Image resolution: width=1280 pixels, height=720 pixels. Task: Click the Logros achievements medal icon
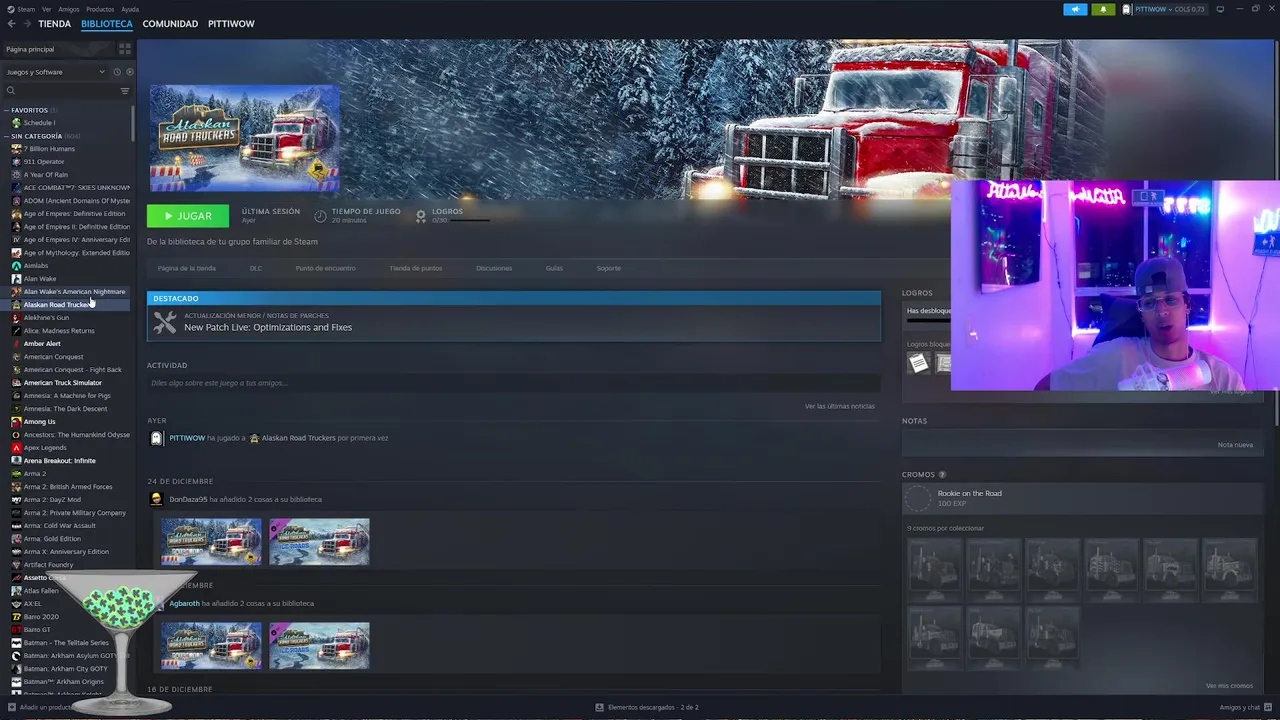pos(421,215)
